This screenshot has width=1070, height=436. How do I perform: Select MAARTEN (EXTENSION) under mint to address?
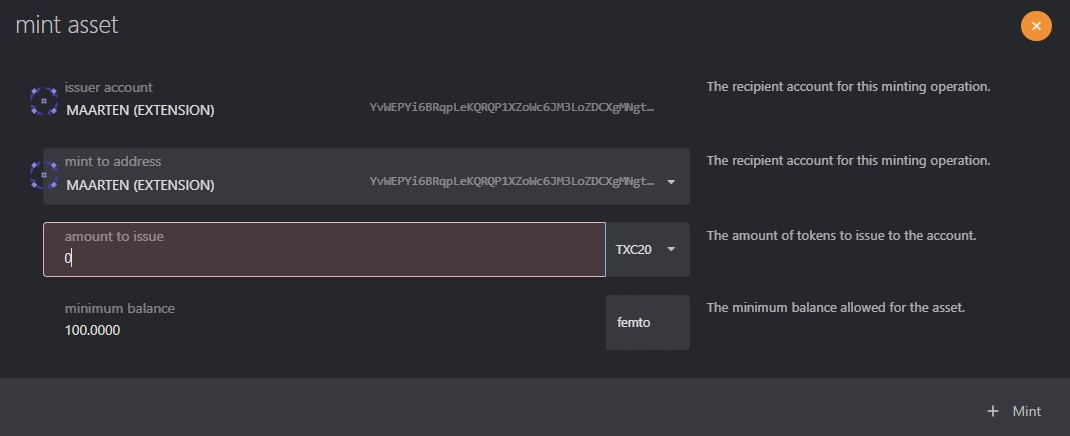point(140,185)
